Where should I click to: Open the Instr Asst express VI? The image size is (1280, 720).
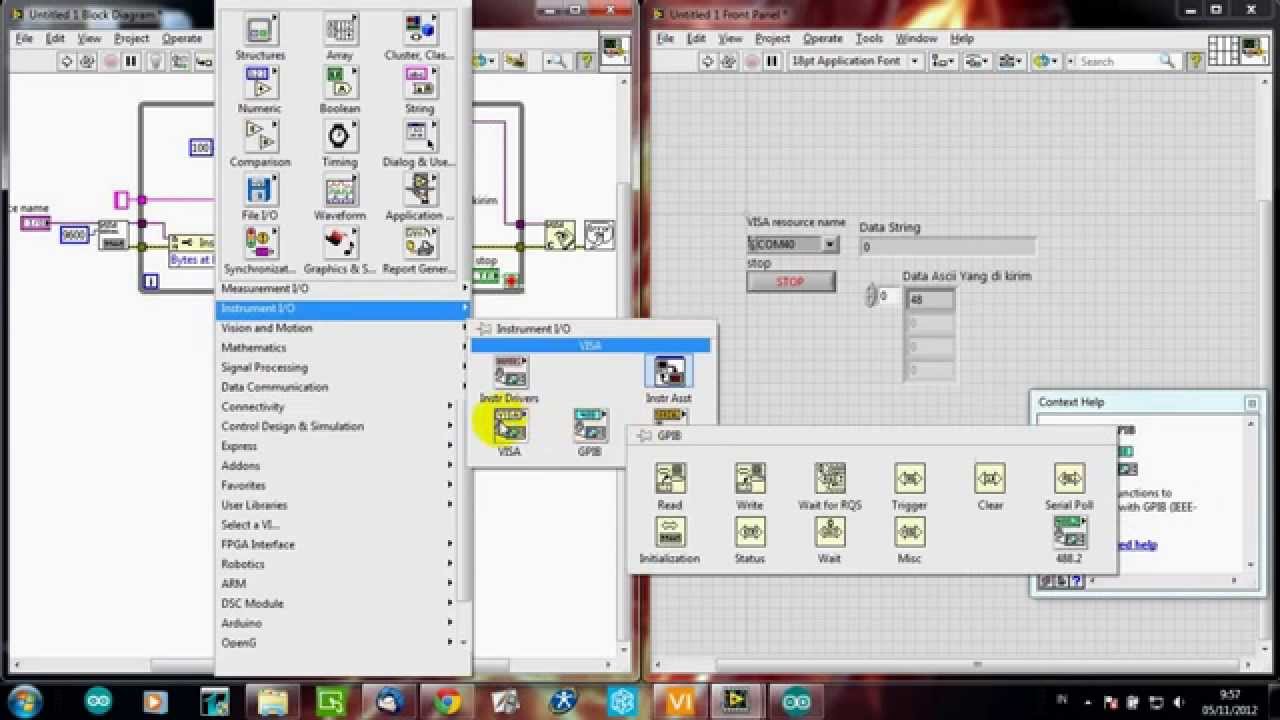(668, 372)
